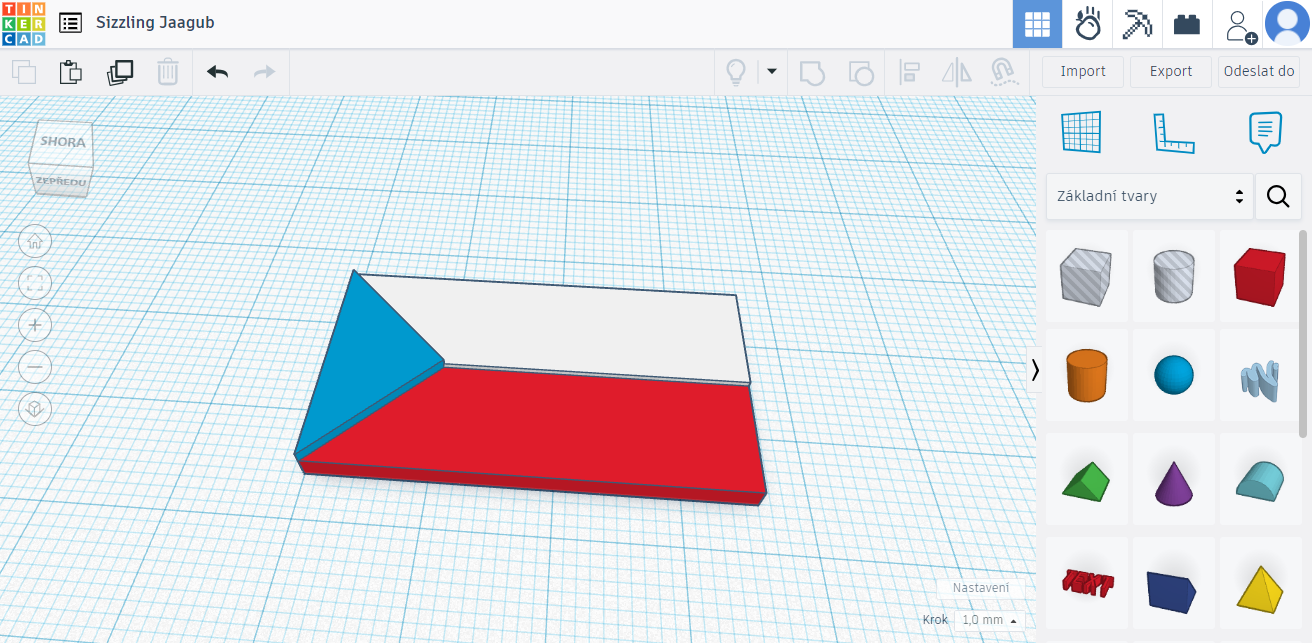1312x643 pixels.
Task: Toggle orthographic/perspective view cube icon
Action: tap(35, 409)
